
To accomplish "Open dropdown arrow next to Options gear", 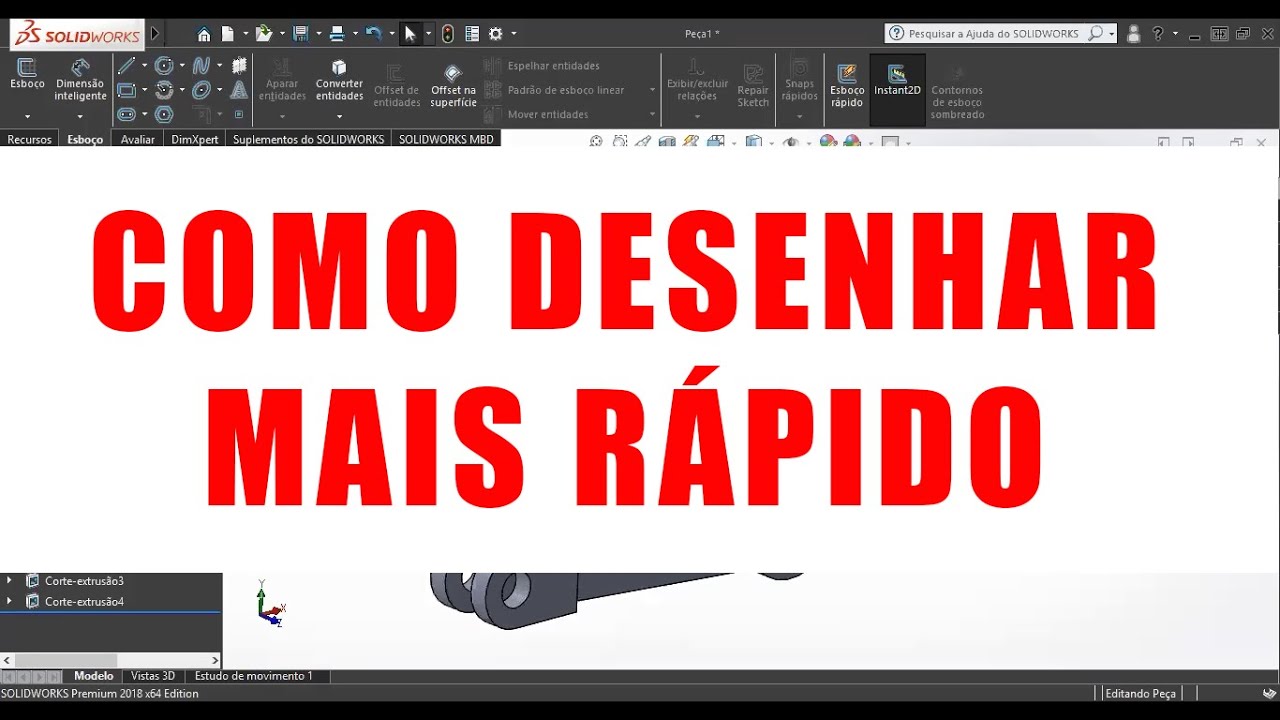I will coord(514,34).
